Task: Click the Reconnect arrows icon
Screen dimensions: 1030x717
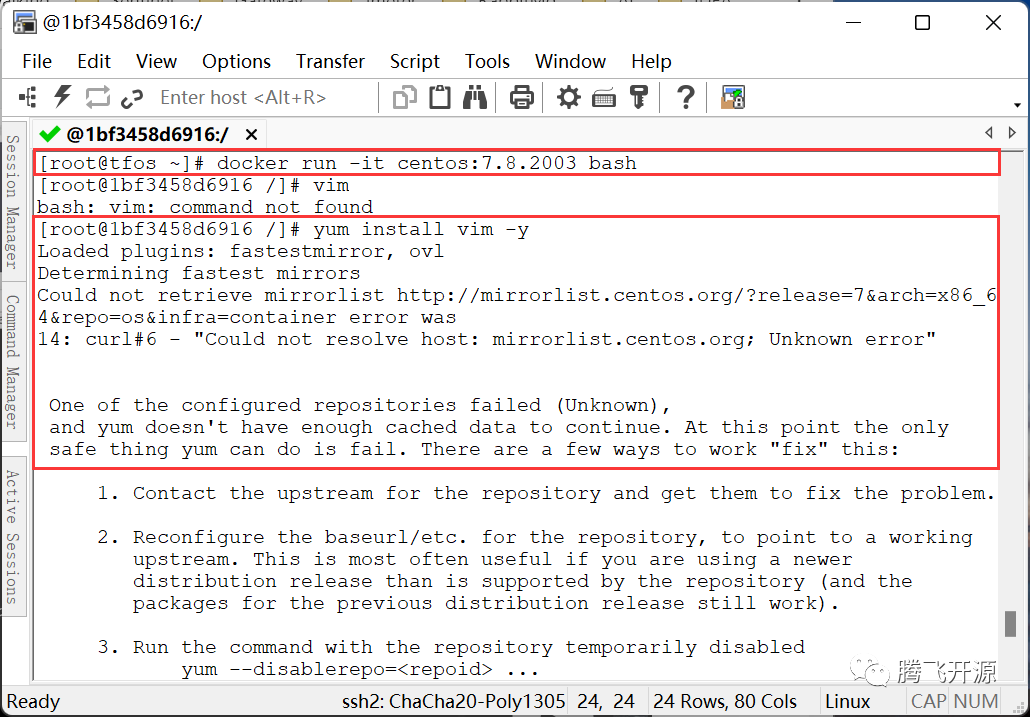Action: pyautogui.click(x=97, y=98)
